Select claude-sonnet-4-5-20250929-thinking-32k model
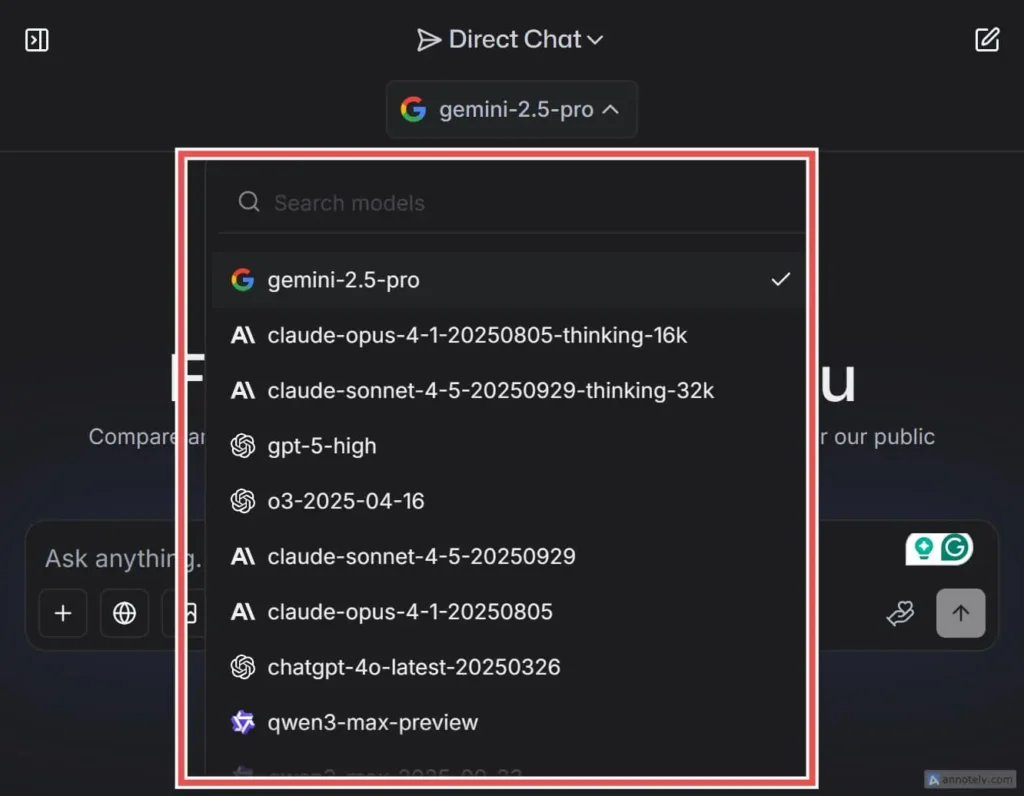Image resolution: width=1024 pixels, height=796 pixels. [490, 391]
